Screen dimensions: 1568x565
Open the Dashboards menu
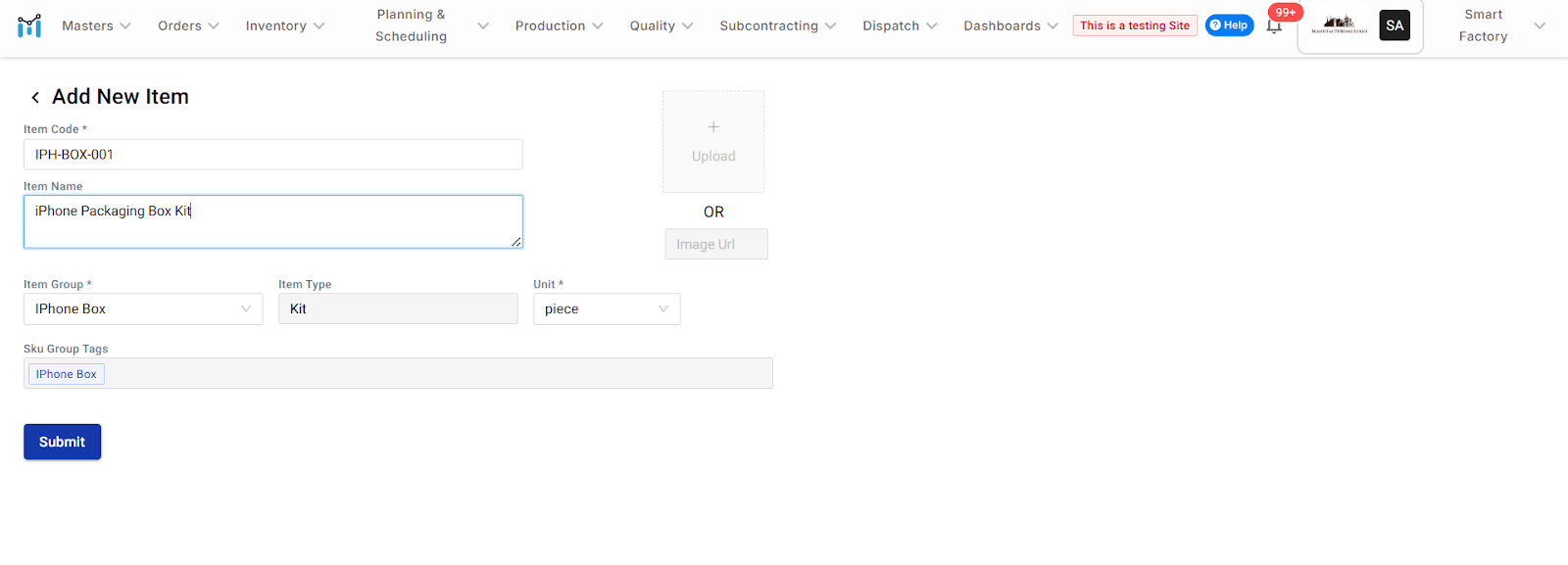(1009, 25)
